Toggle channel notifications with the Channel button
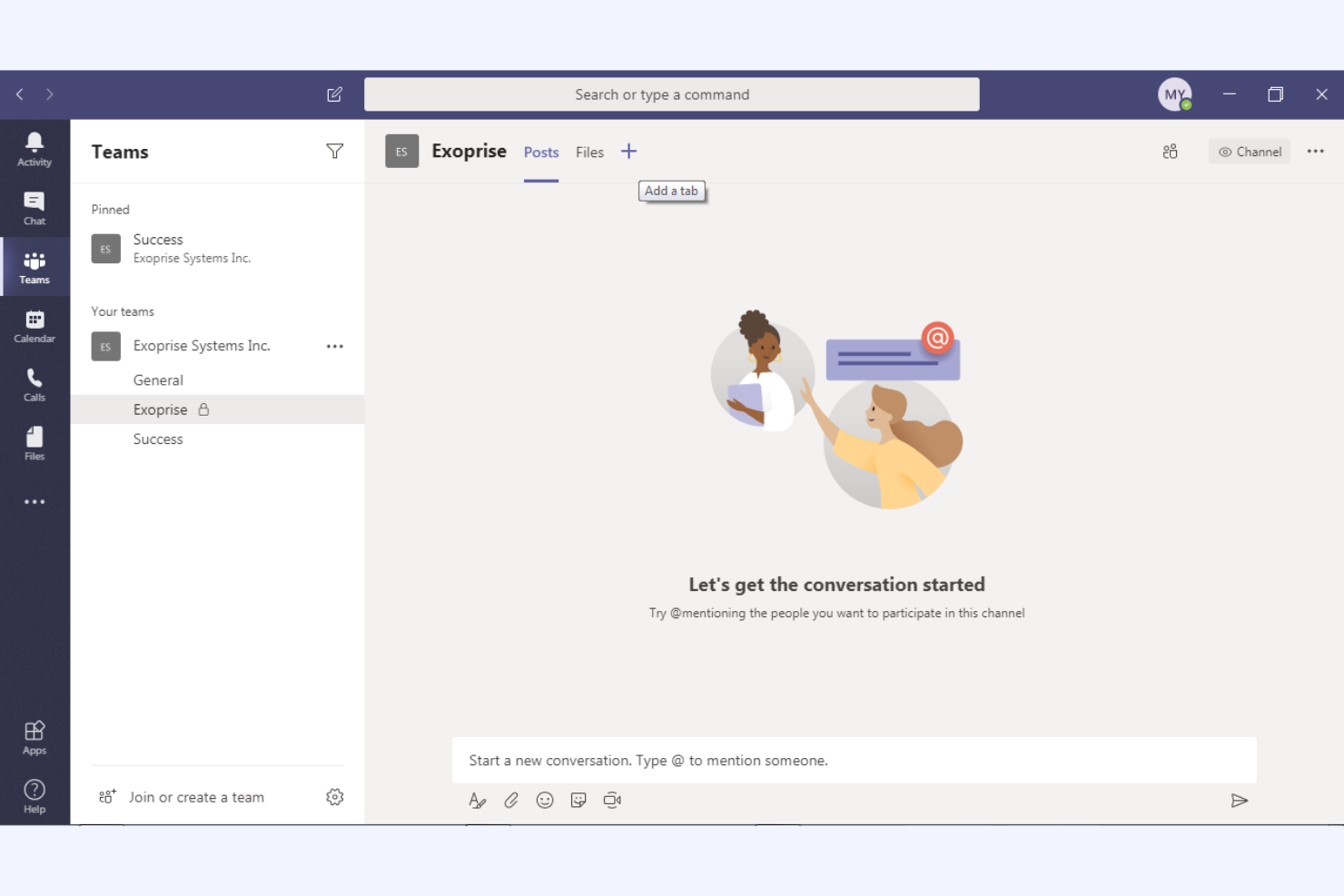Screen dimensions: 1344x896 coord(1250,151)
